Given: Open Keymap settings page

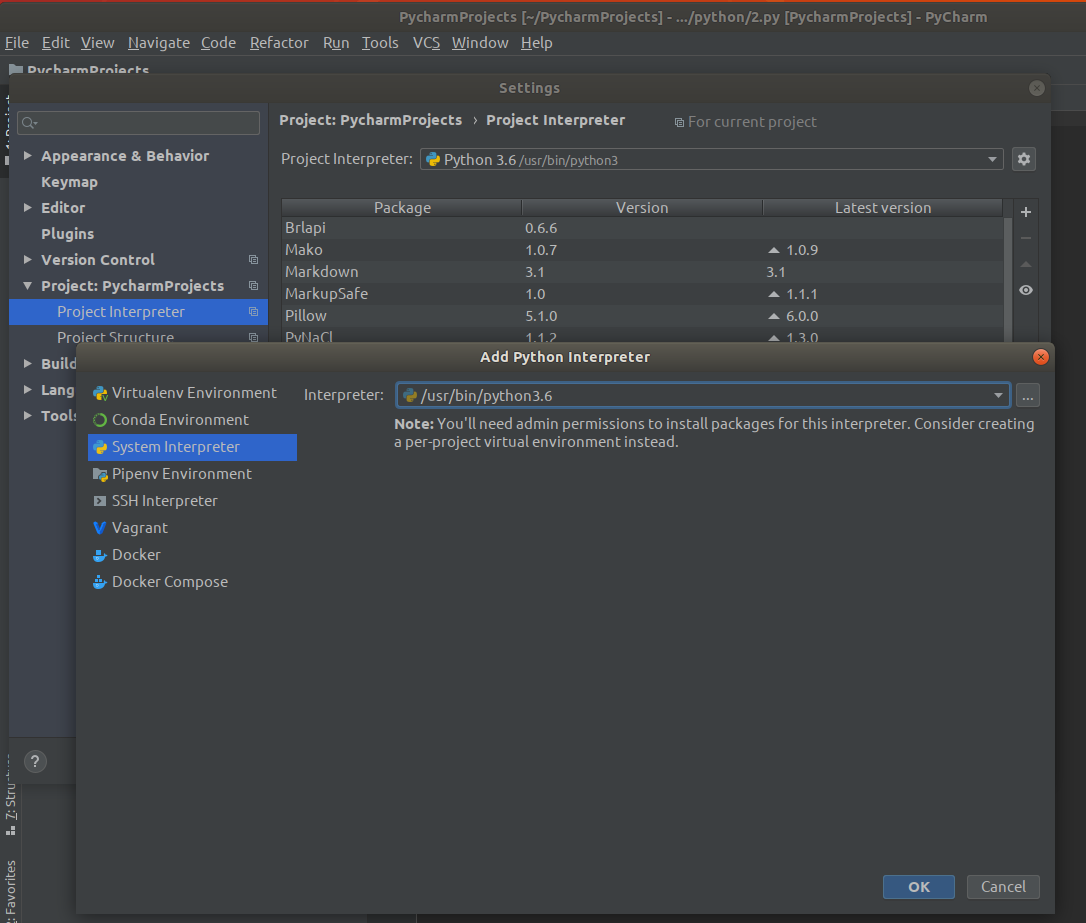Looking at the screenshot, I should [x=69, y=182].
